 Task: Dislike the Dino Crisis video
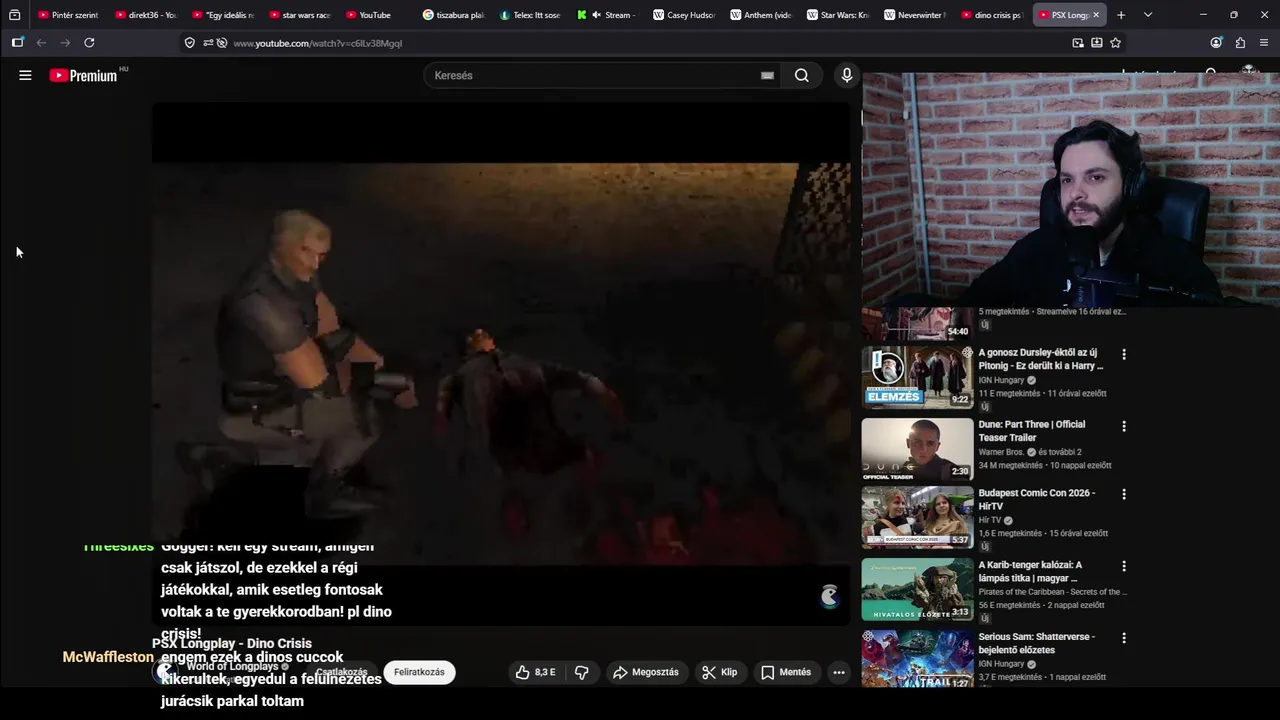tap(581, 672)
